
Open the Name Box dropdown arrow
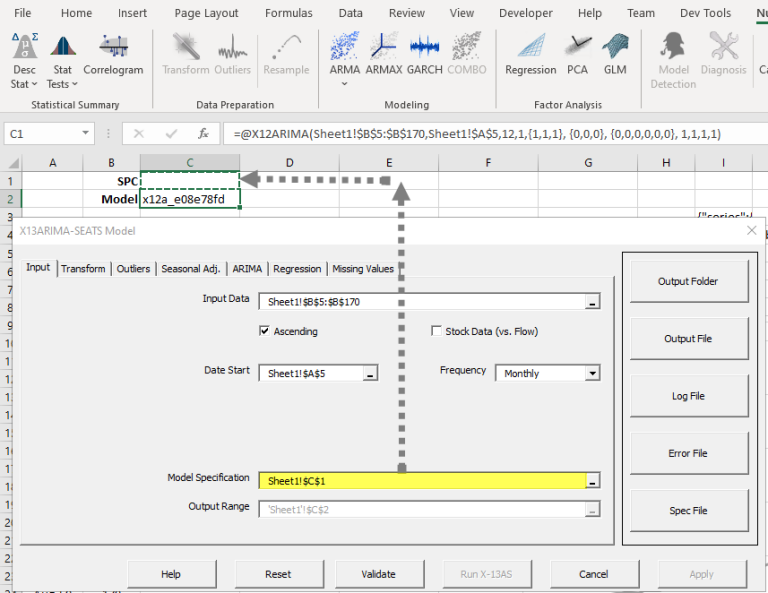click(86, 133)
